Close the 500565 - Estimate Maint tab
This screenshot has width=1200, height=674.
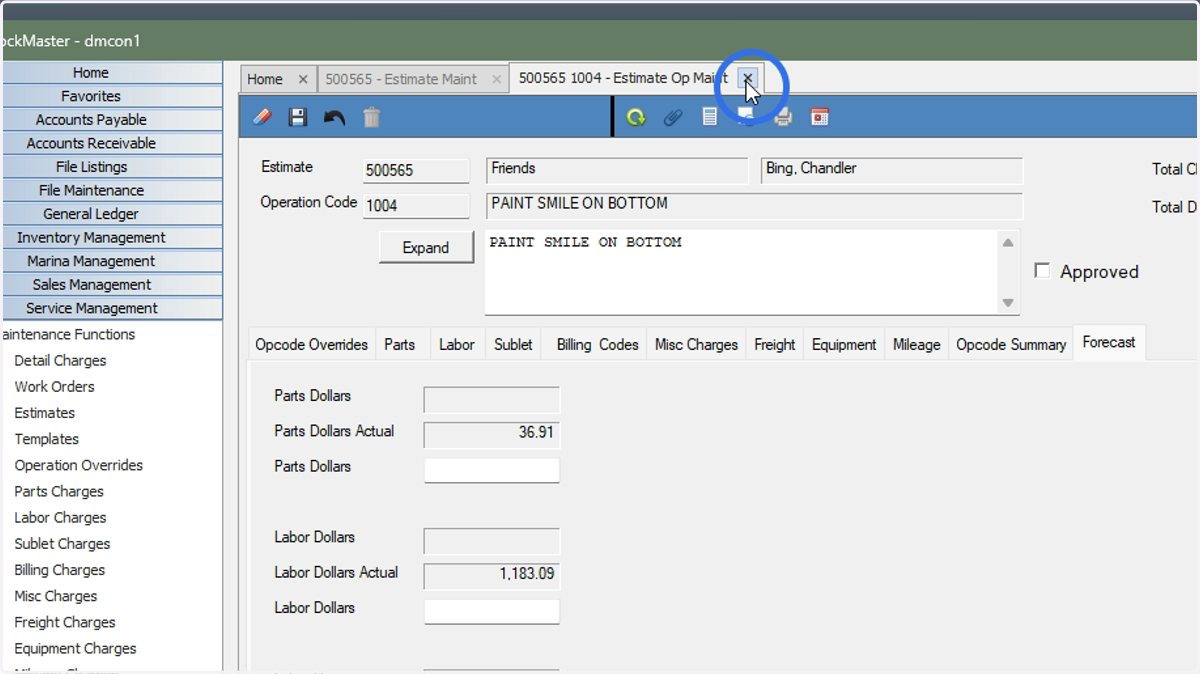coord(496,79)
